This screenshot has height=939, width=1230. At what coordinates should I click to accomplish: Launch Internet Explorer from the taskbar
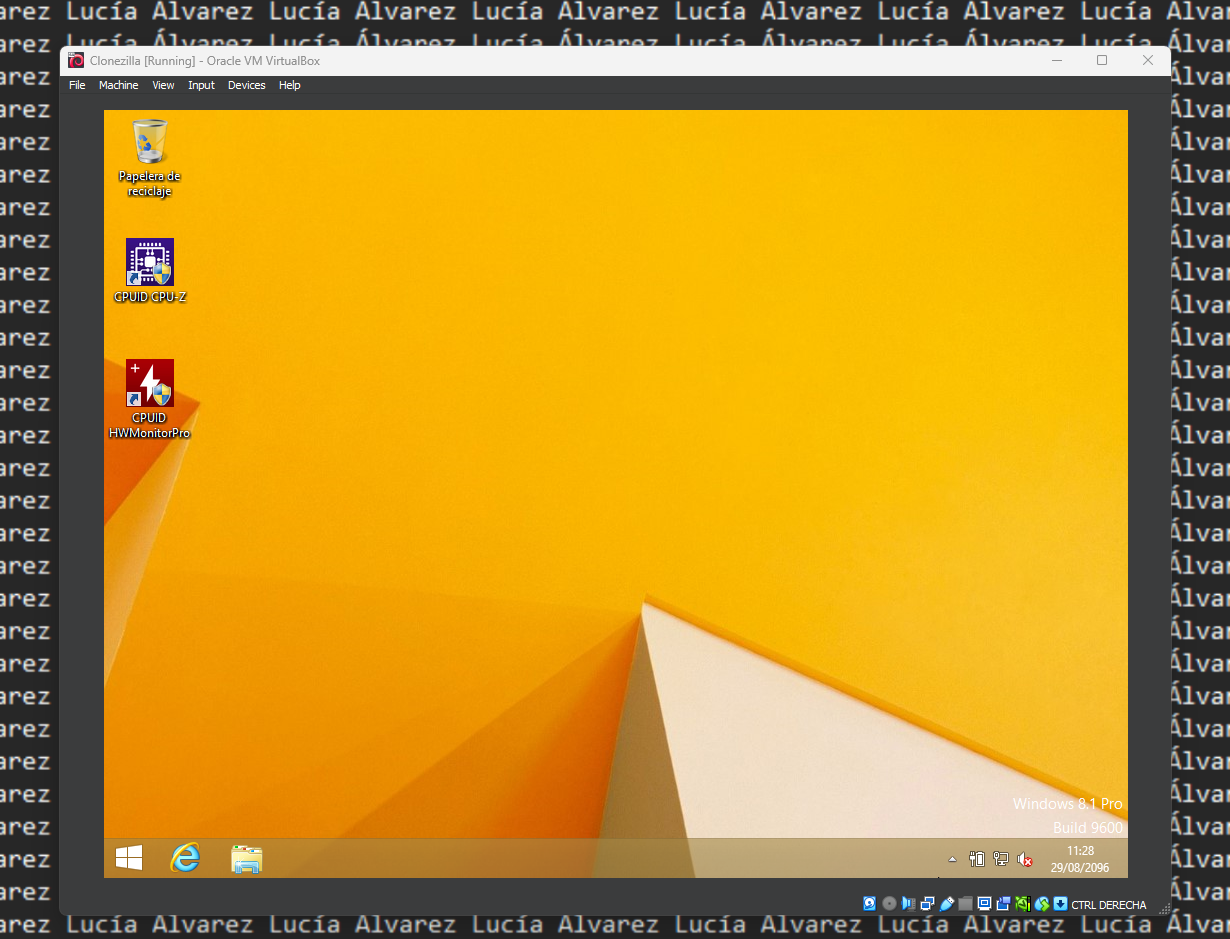pyautogui.click(x=186, y=858)
